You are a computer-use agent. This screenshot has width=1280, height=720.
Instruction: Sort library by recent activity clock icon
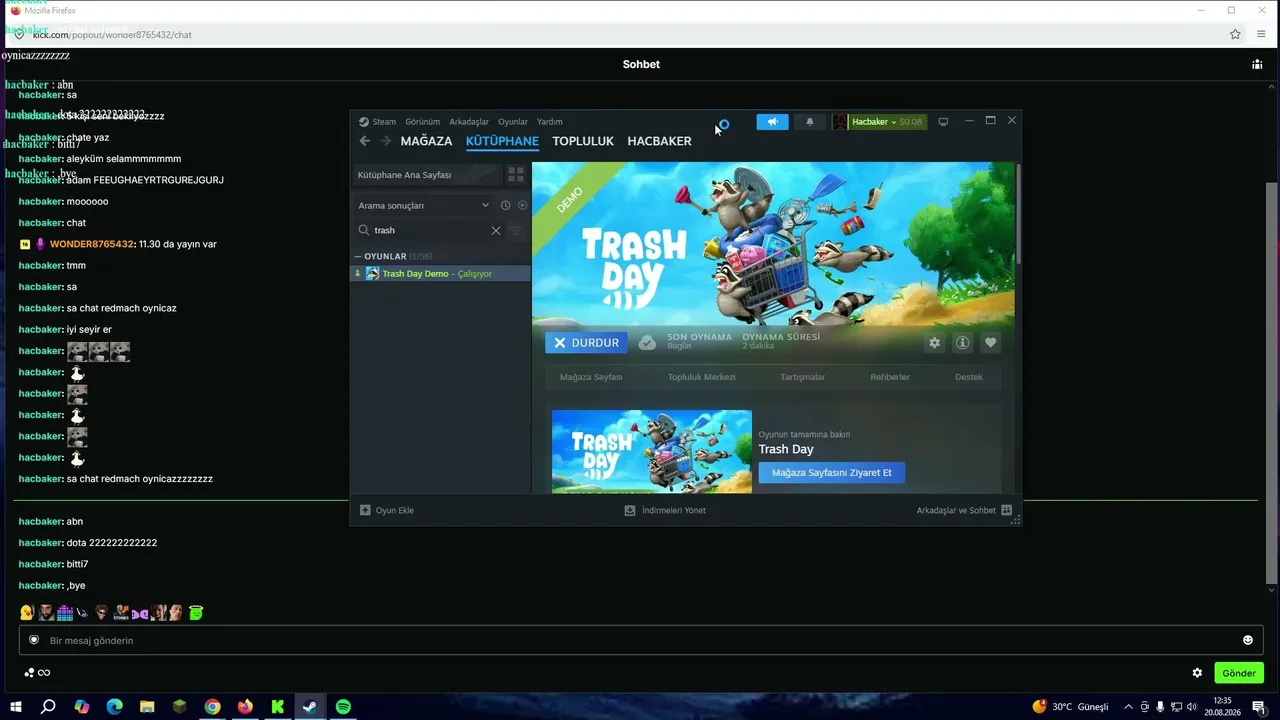505,205
